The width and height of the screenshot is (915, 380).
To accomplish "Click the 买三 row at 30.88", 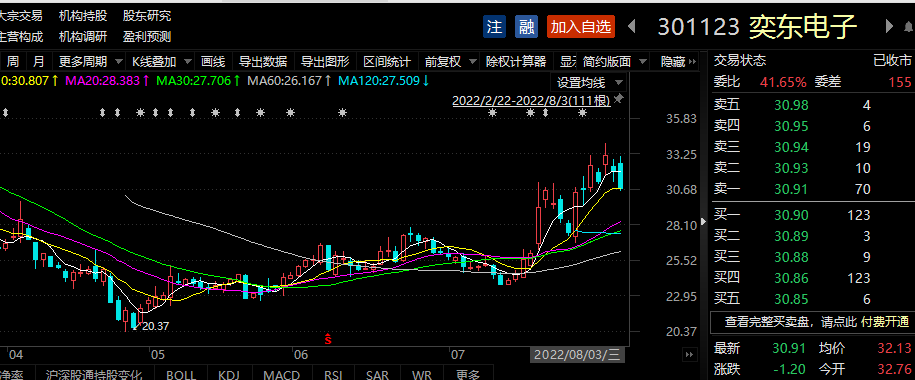I will point(812,257).
